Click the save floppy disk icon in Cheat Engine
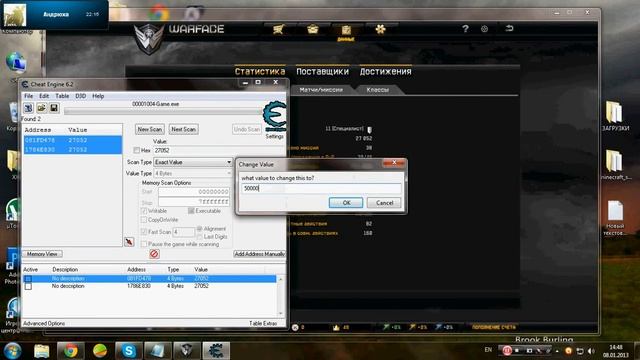 pyautogui.click(x=54, y=108)
